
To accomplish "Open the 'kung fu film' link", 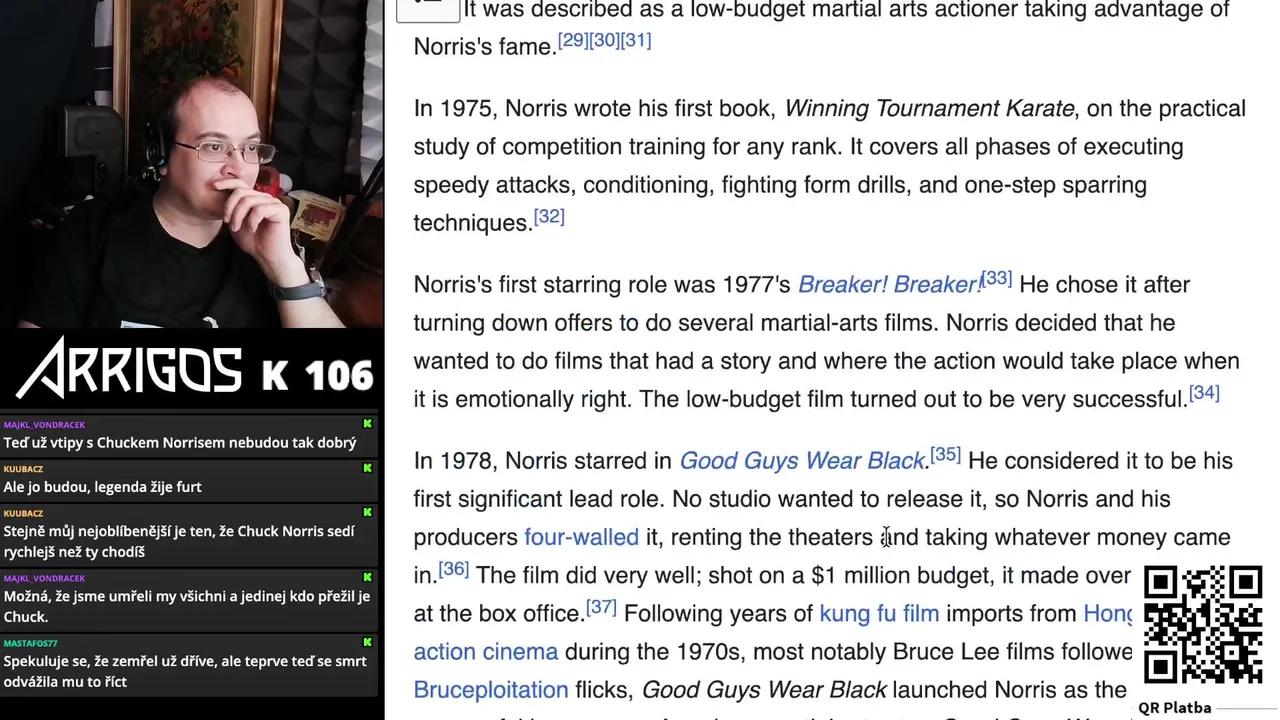I will tap(878, 613).
